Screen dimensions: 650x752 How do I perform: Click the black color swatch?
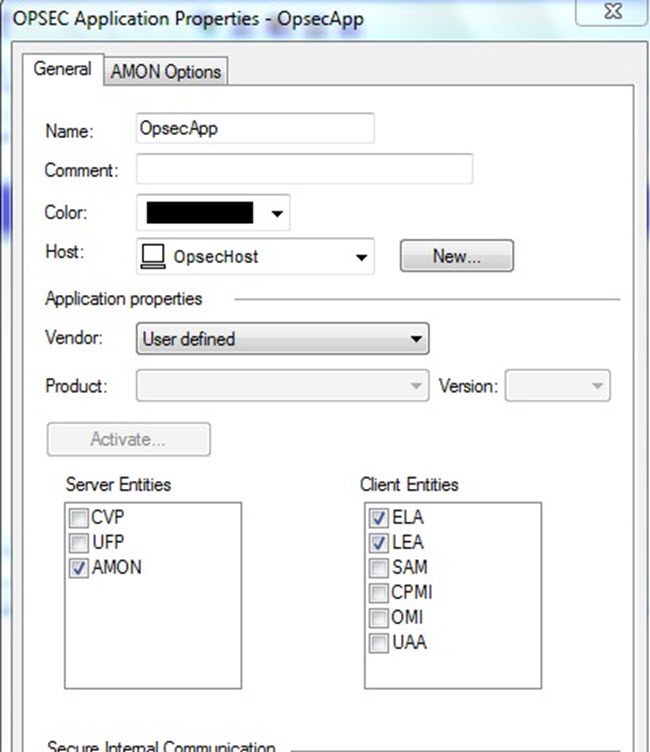[200, 213]
